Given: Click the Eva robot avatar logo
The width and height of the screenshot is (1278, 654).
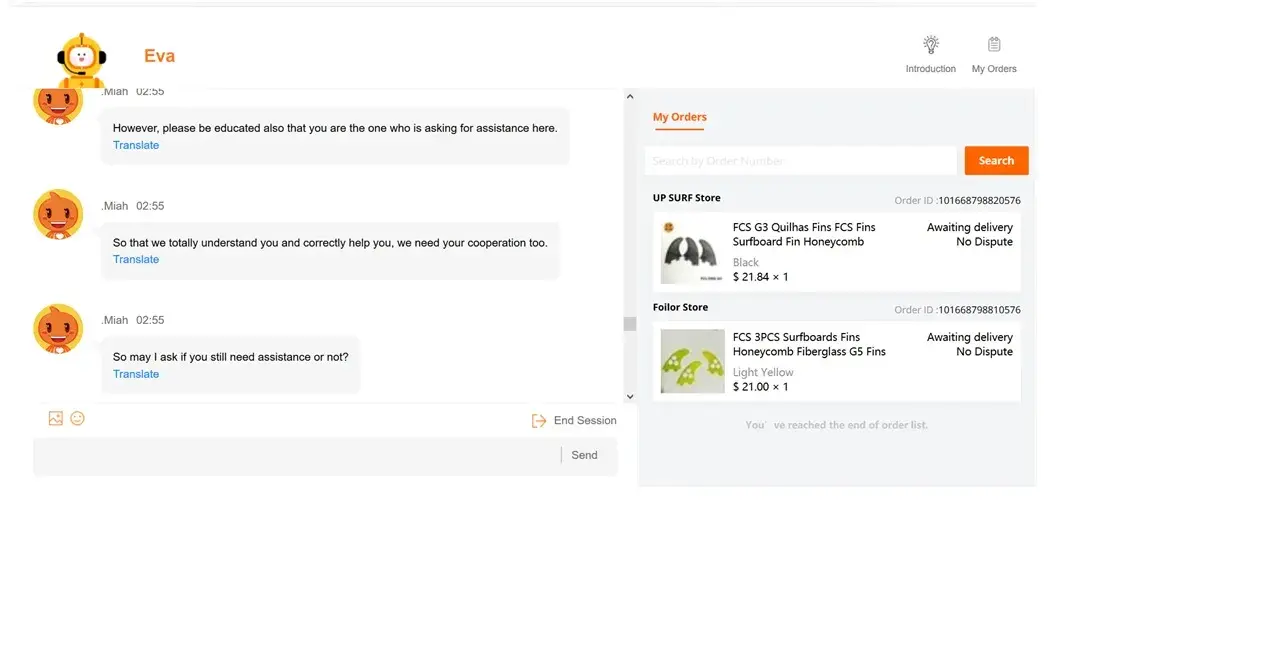Looking at the screenshot, I should (x=81, y=60).
